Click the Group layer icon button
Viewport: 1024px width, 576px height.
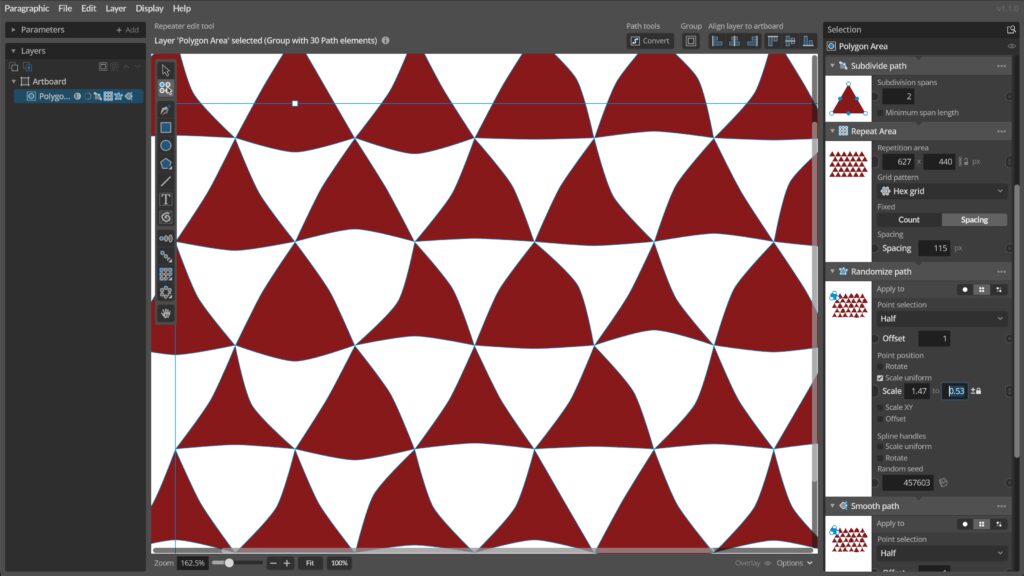point(690,41)
